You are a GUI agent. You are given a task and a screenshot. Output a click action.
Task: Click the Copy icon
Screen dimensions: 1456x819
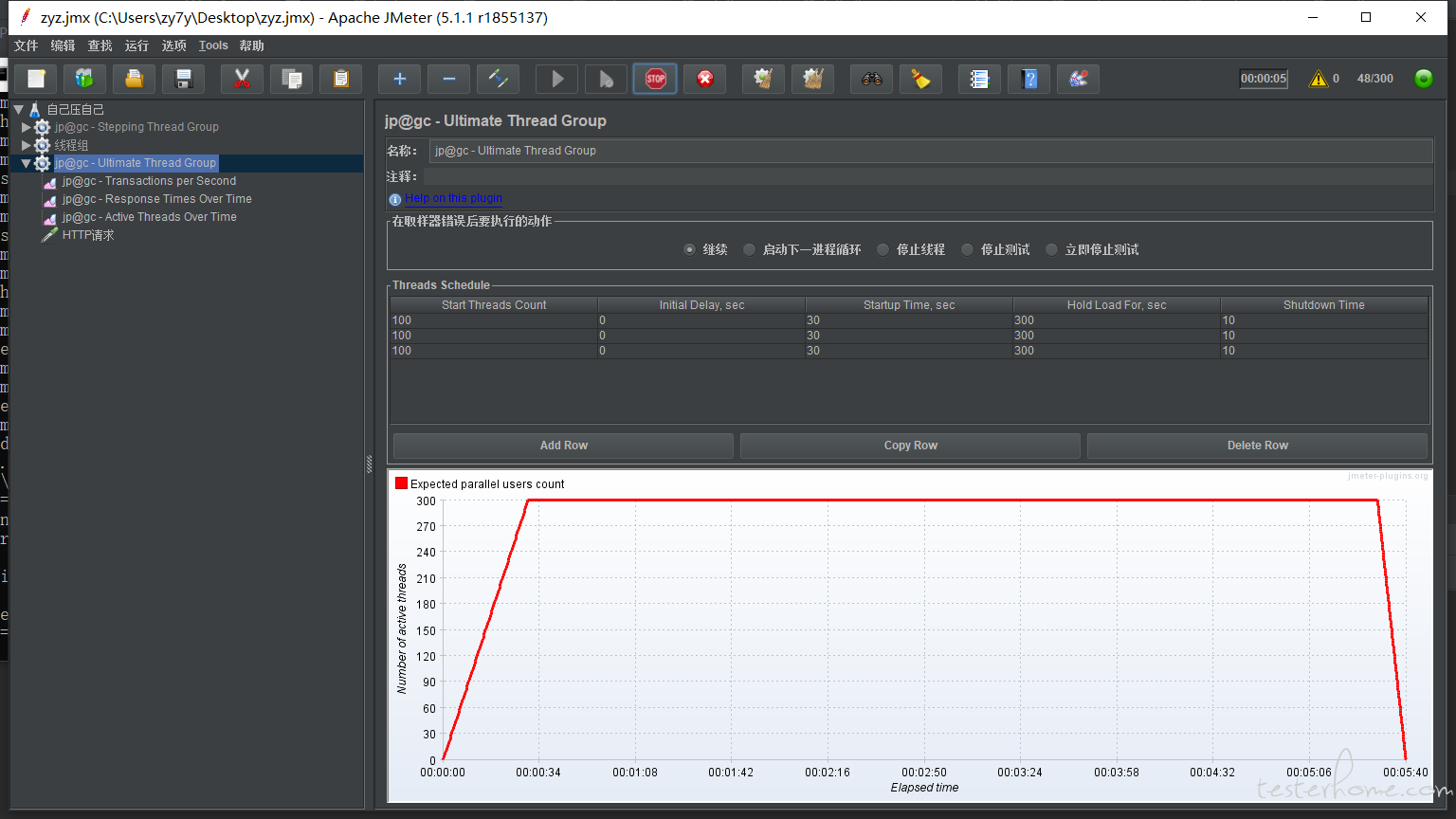[x=292, y=79]
